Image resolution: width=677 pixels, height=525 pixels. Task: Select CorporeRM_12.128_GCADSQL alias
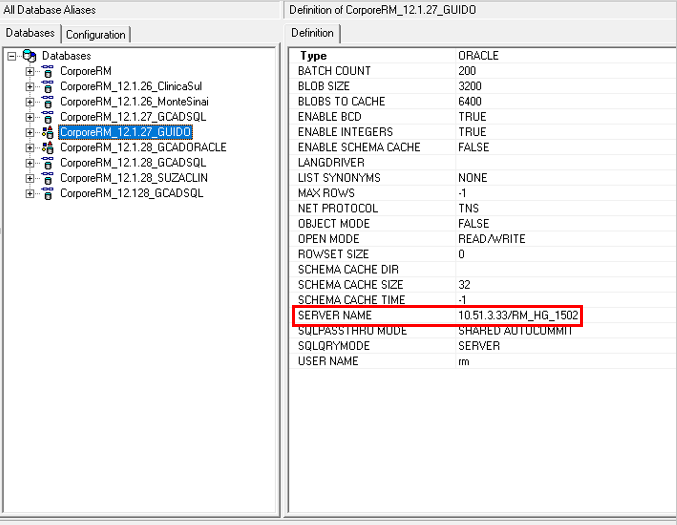(132, 193)
